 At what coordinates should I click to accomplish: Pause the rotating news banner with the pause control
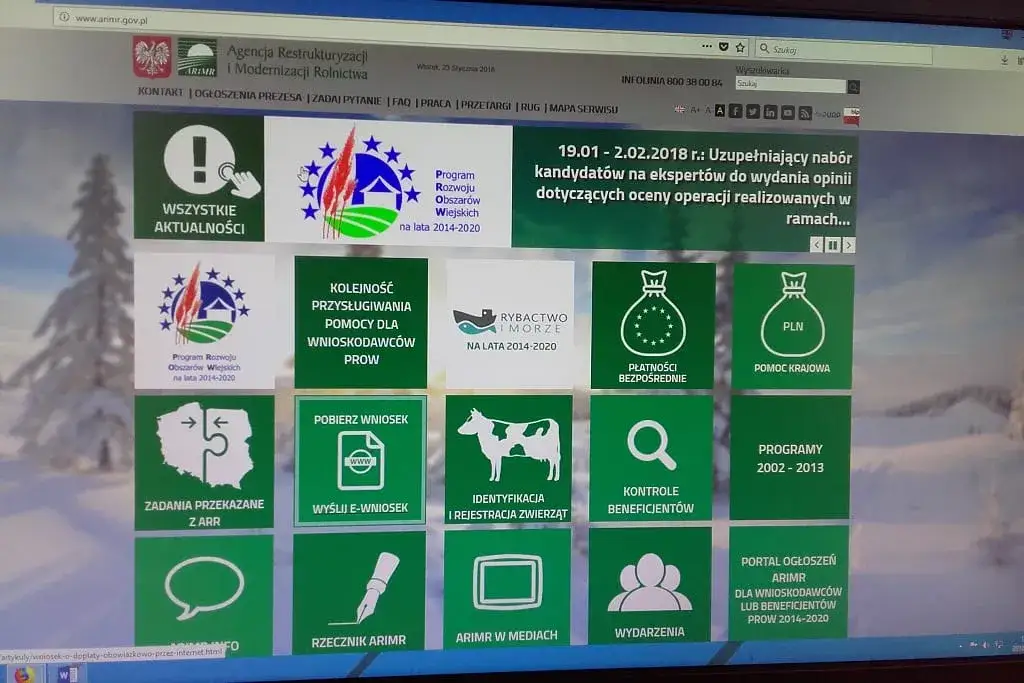tap(831, 243)
